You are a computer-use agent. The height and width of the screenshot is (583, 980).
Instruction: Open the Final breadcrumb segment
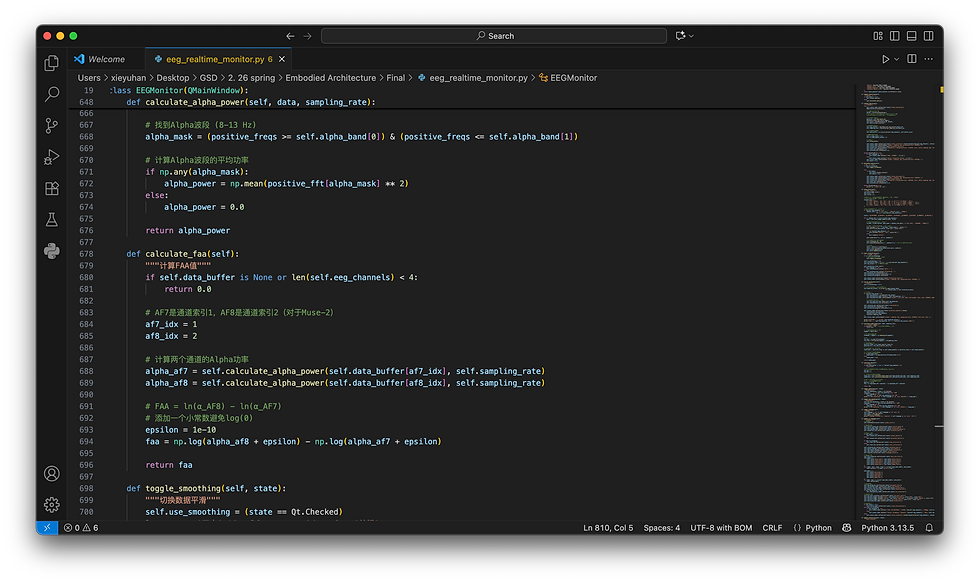click(396, 77)
